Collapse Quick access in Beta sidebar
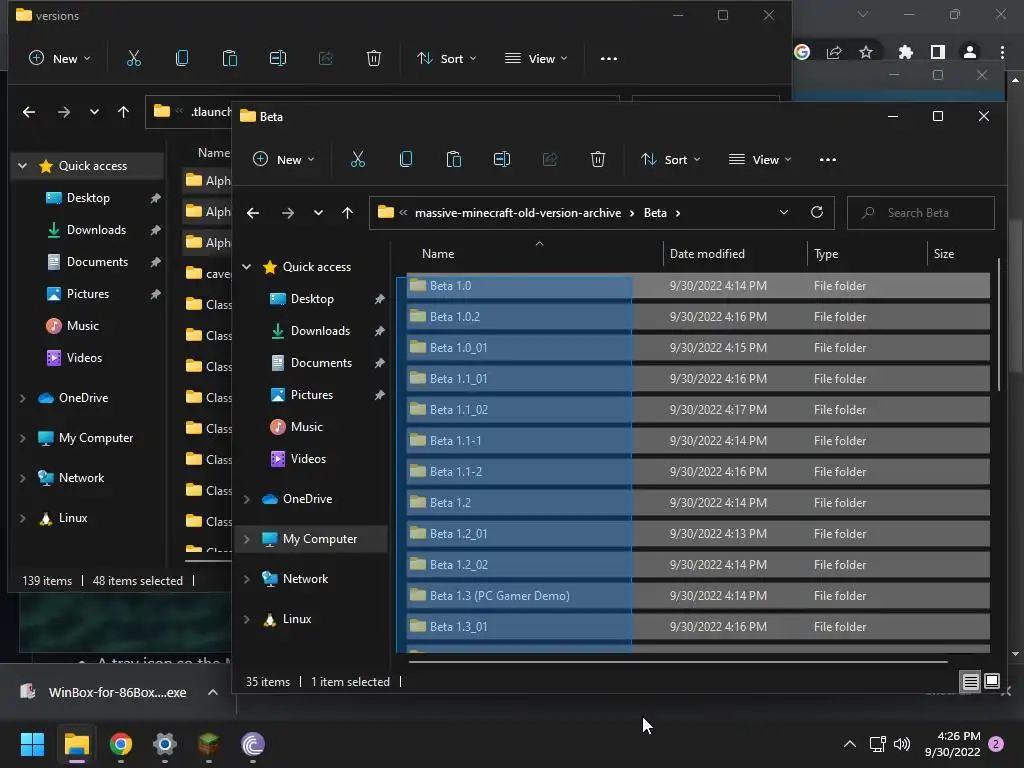Viewport: 1024px width, 768px height. pyautogui.click(x=247, y=266)
